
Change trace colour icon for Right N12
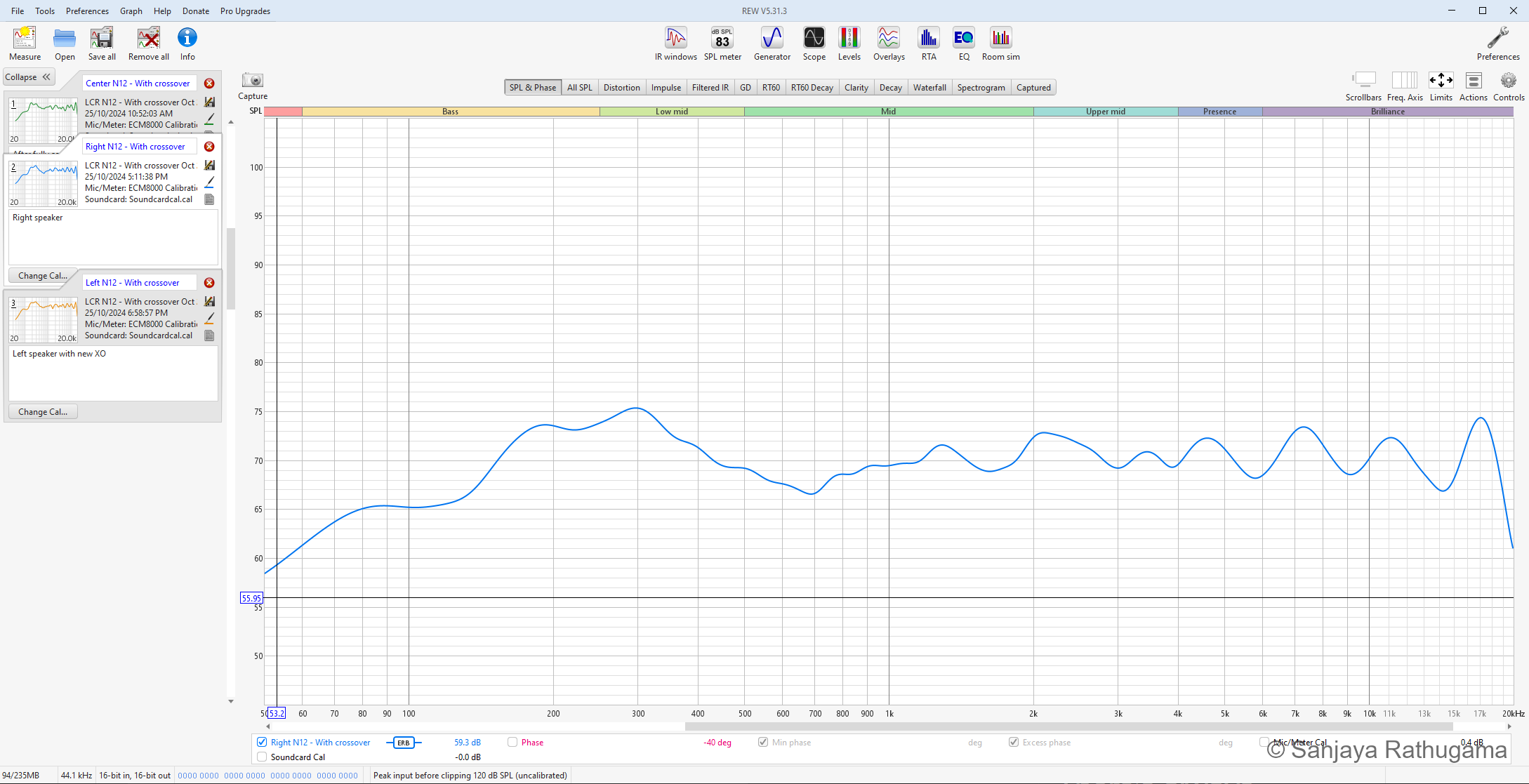point(209,182)
